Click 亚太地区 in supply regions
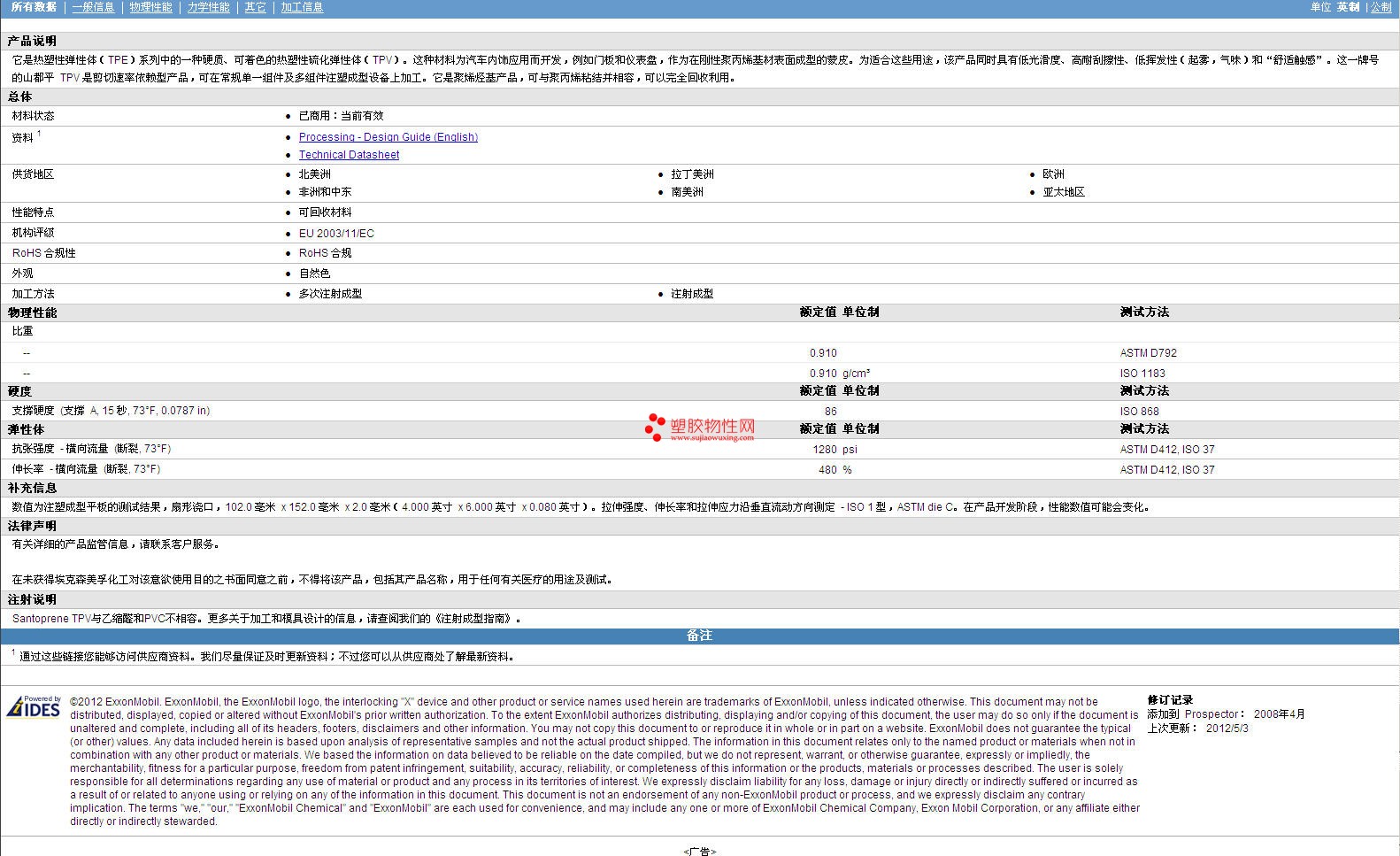The image size is (1400, 856). [1064, 192]
